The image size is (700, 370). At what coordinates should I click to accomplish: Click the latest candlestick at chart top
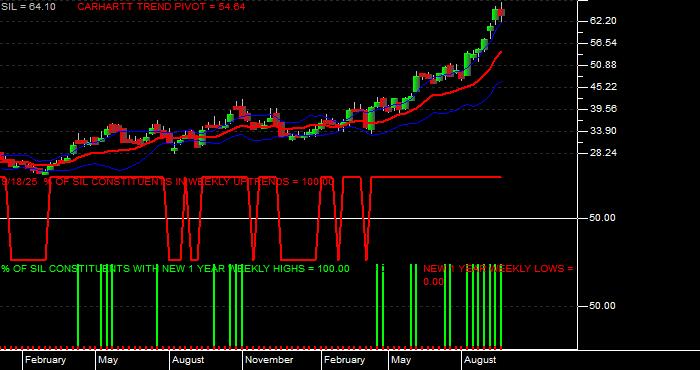501,12
